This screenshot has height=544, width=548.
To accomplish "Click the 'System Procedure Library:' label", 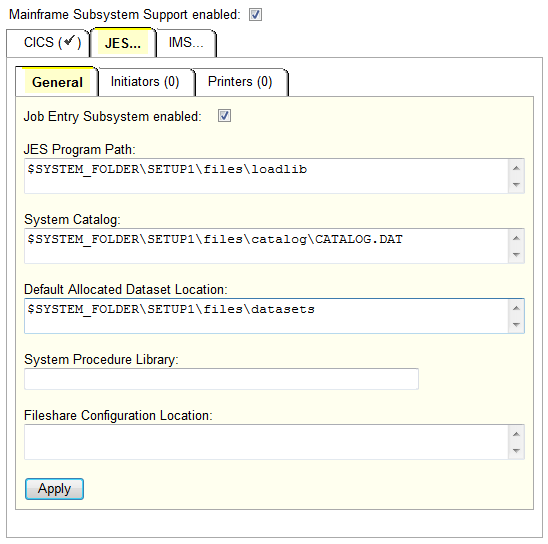I will click(x=101, y=359).
